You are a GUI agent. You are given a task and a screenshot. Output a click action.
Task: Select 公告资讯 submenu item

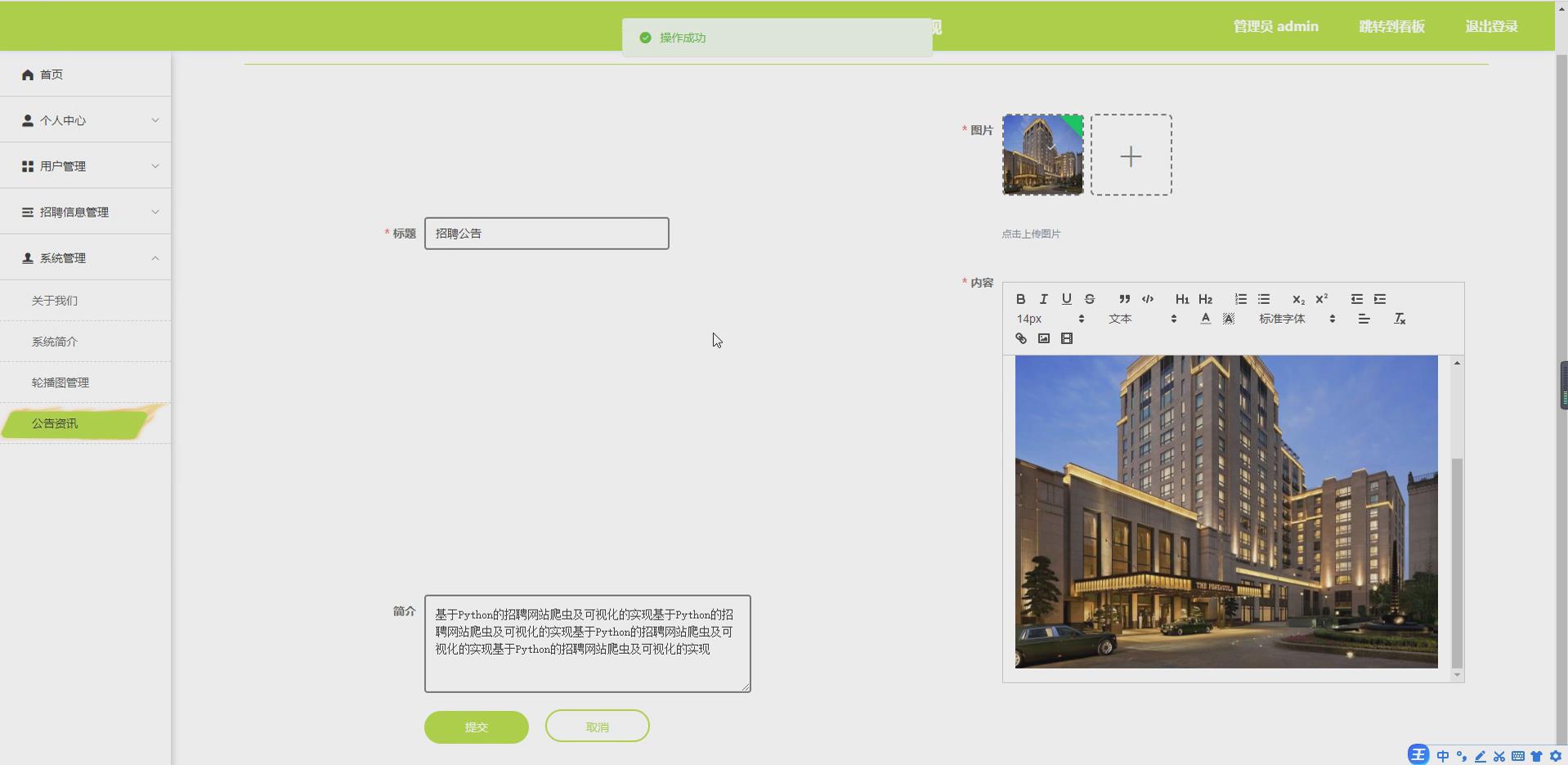[x=85, y=423]
